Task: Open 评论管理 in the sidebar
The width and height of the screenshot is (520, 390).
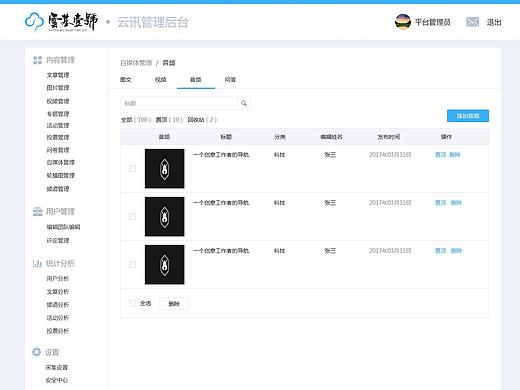Action: [58, 240]
